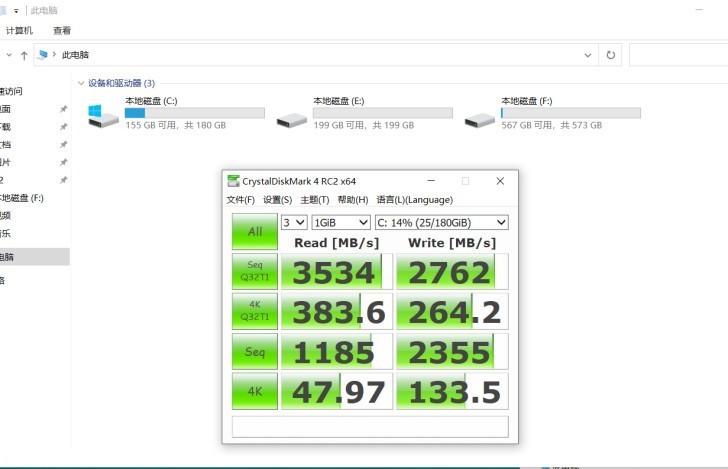Run all CrystalDiskMark tests with All button
Screen dimensions: 728x469
pos(254,231)
